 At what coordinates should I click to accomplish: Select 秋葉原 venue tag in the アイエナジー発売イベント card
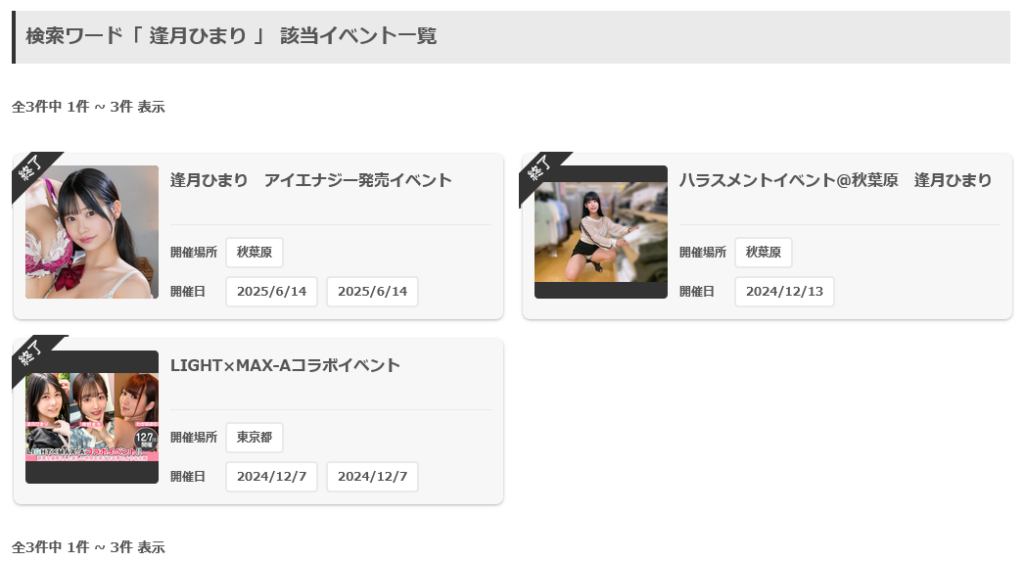[x=254, y=252]
